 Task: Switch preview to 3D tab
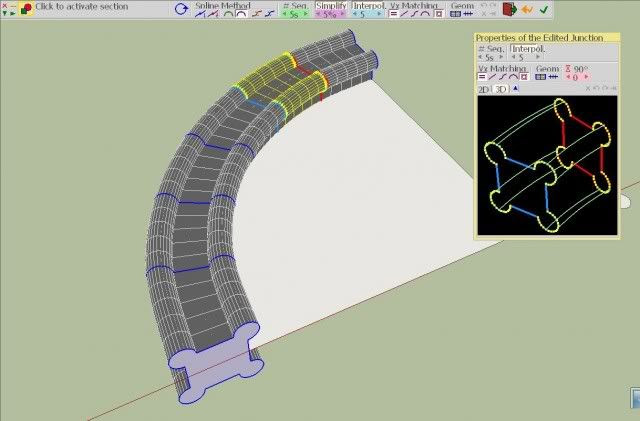501,89
